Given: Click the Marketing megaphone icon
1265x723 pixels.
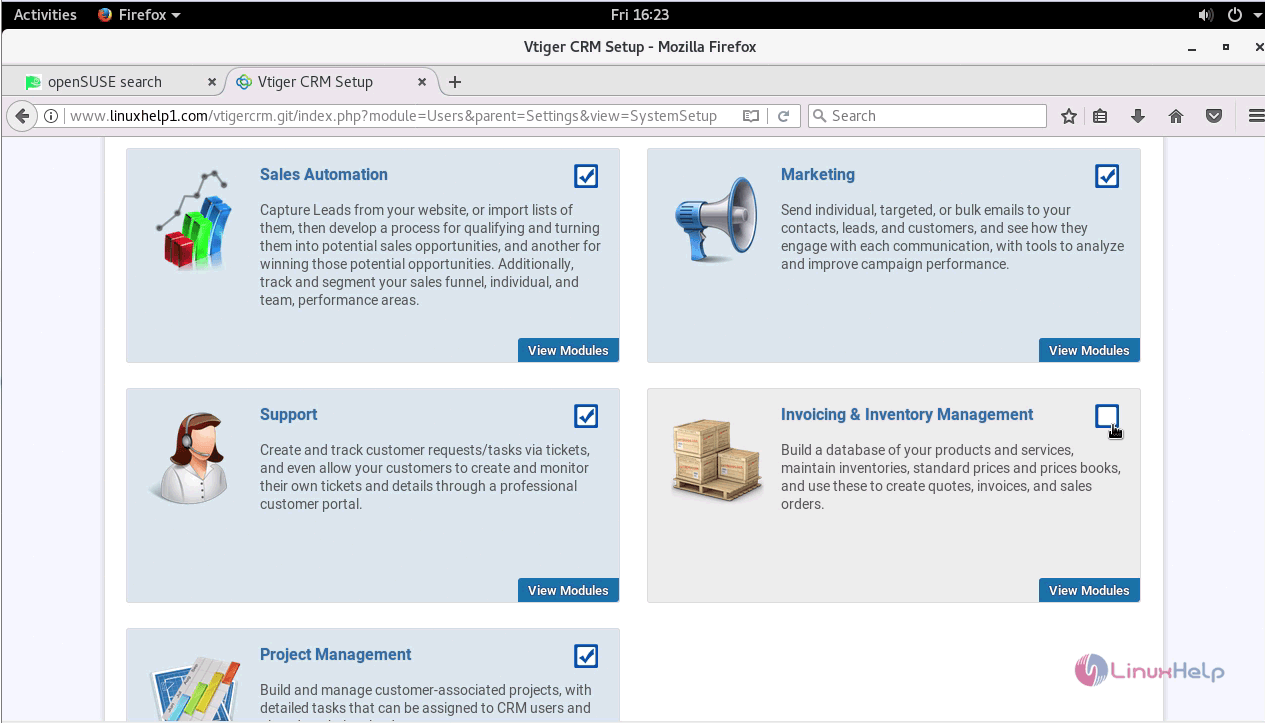Looking at the screenshot, I should [x=716, y=218].
